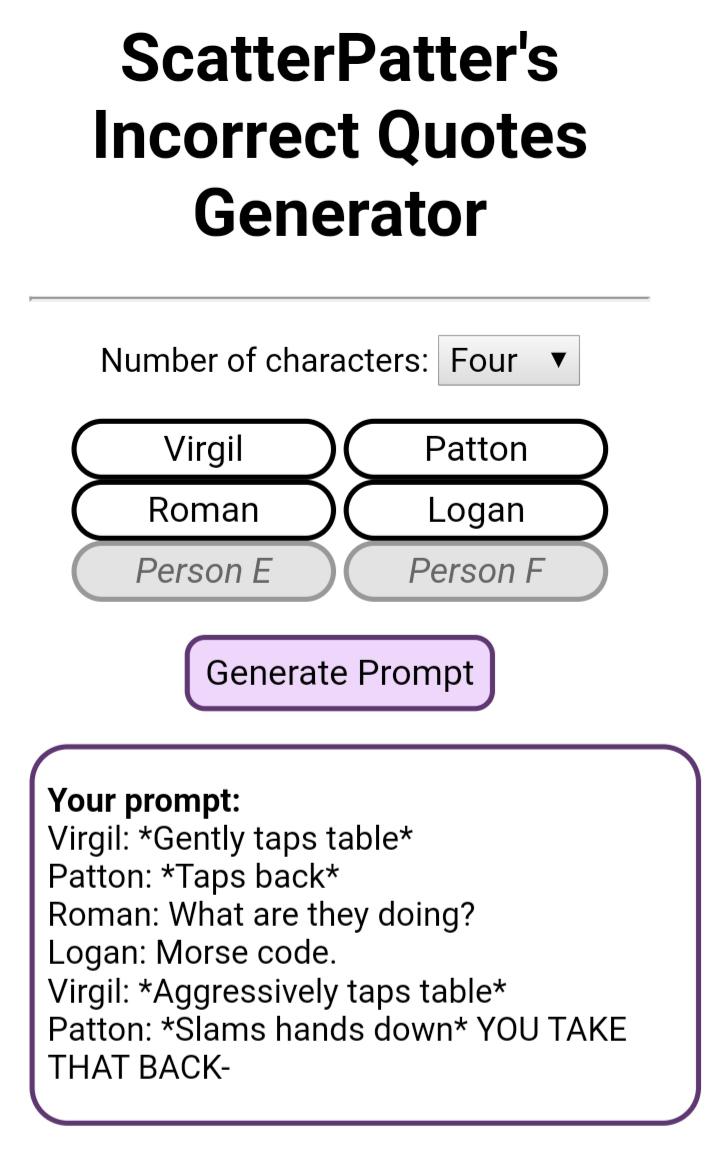Focus the Roman name input

click(203, 510)
